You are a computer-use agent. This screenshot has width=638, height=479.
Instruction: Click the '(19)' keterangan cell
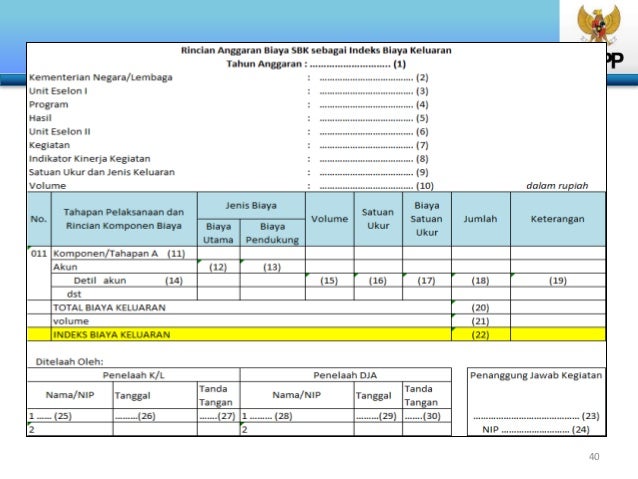[557, 280]
